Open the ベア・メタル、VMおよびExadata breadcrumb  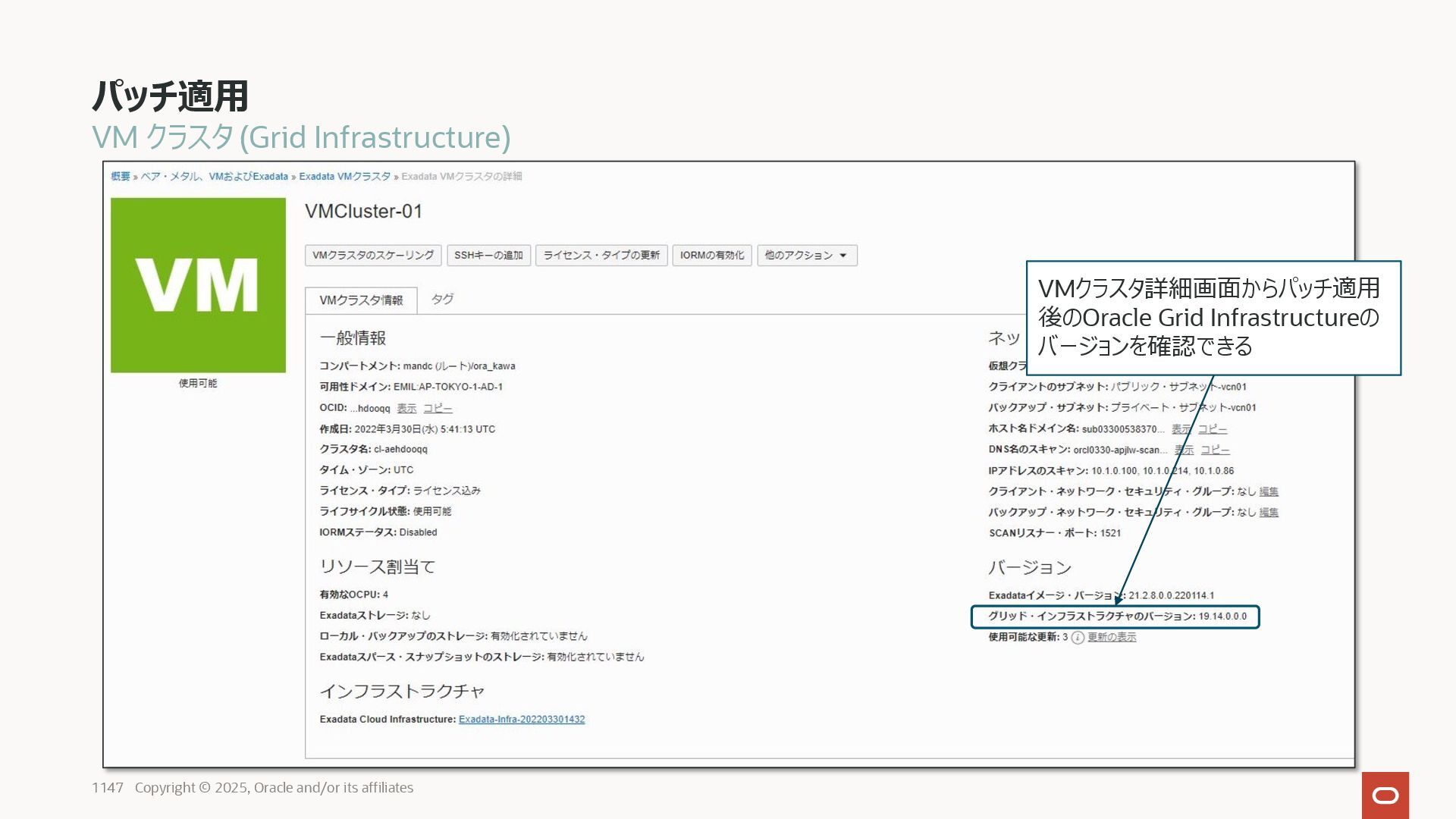point(214,177)
